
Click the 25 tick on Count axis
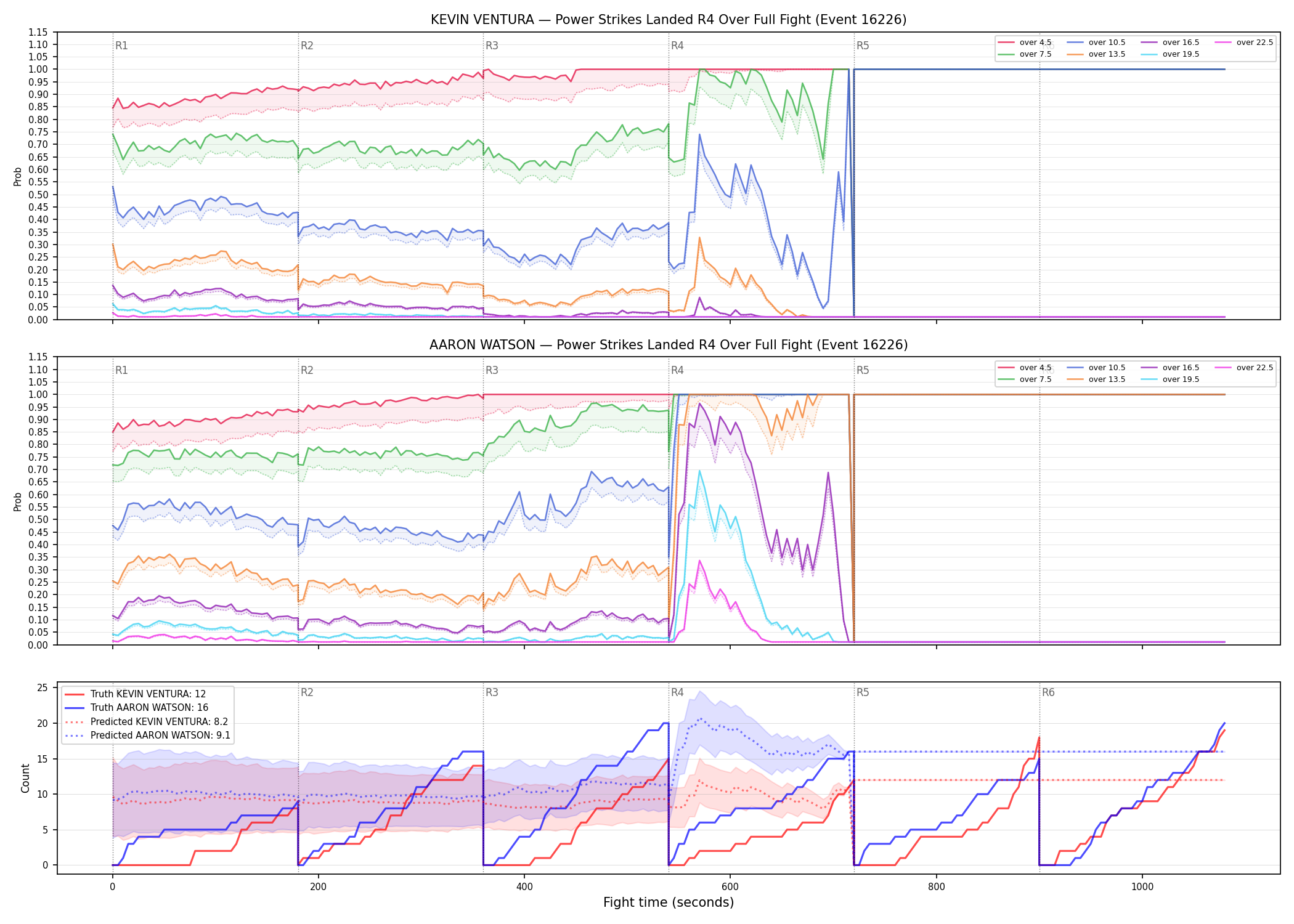point(43,688)
